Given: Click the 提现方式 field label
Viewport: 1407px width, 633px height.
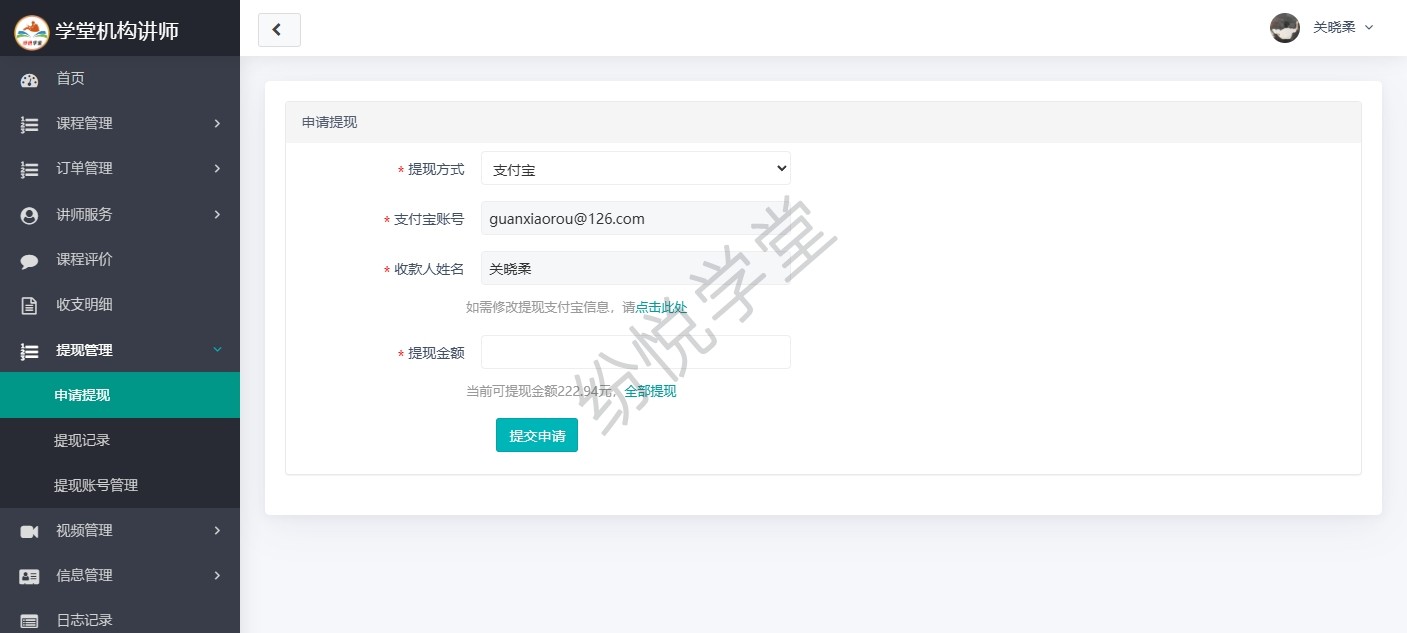Looking at the screenshot, I should (x=436, y=169).
